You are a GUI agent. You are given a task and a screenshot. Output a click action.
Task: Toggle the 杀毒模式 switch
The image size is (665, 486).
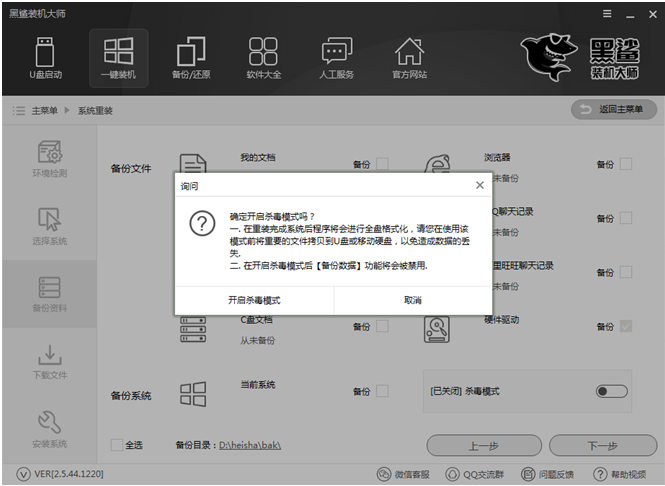pyautogui.click(x=610, y=391)
